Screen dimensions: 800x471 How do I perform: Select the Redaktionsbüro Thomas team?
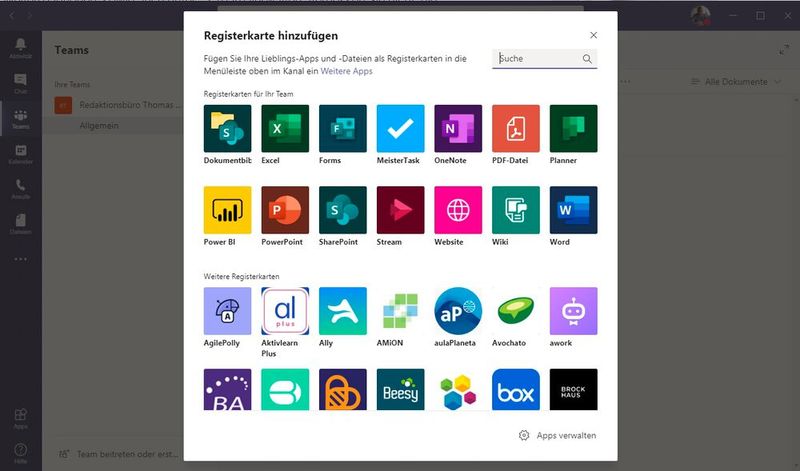117,105
